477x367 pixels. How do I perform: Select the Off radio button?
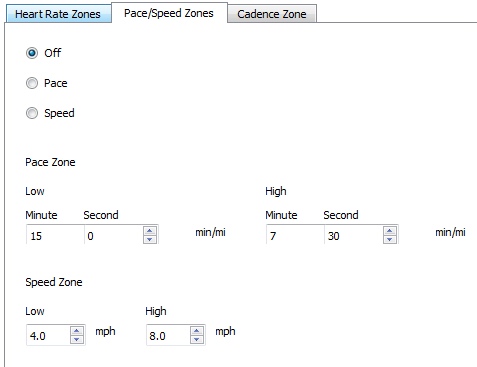(32, 53)
